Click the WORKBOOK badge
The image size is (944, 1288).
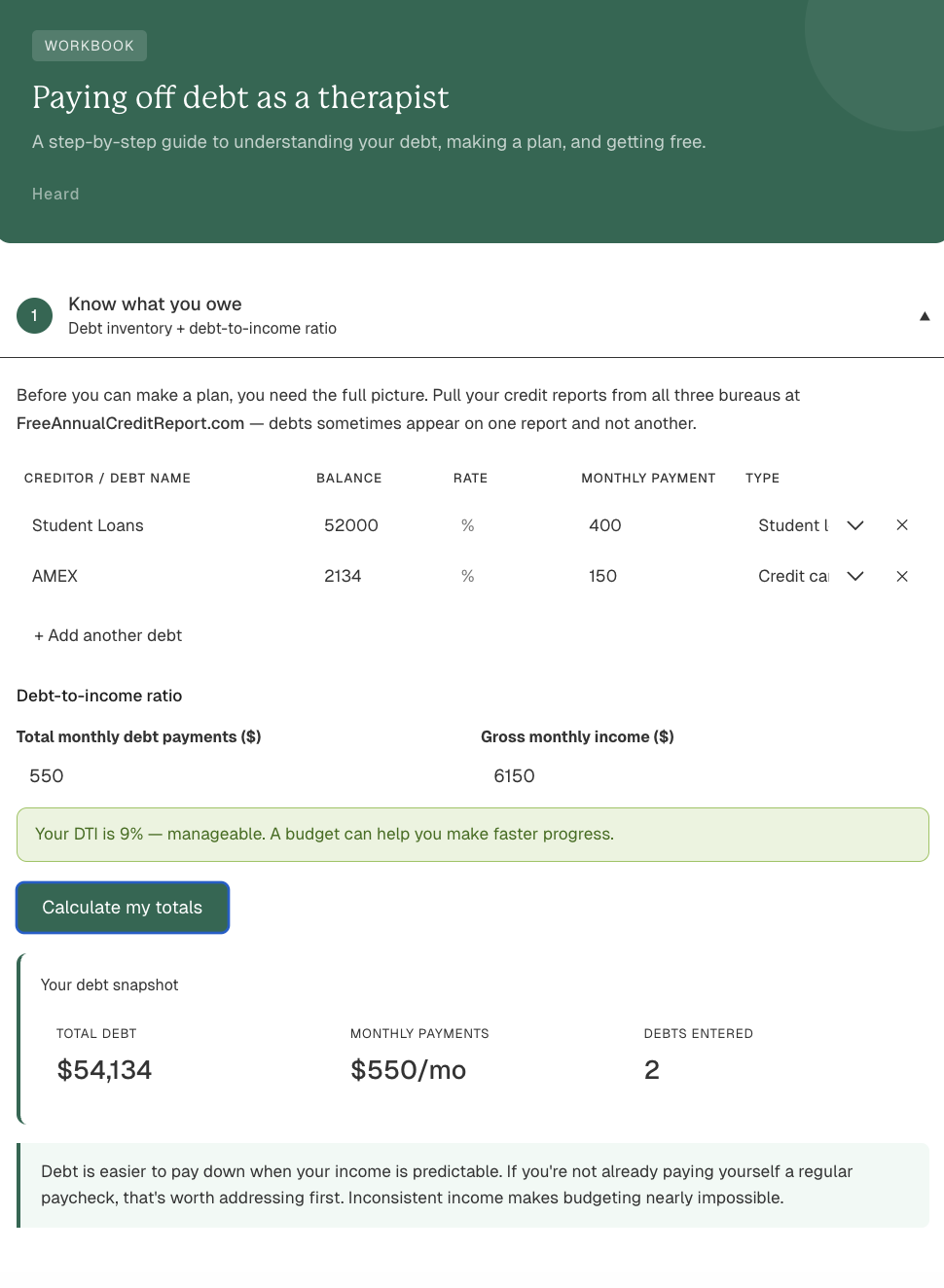89,45
